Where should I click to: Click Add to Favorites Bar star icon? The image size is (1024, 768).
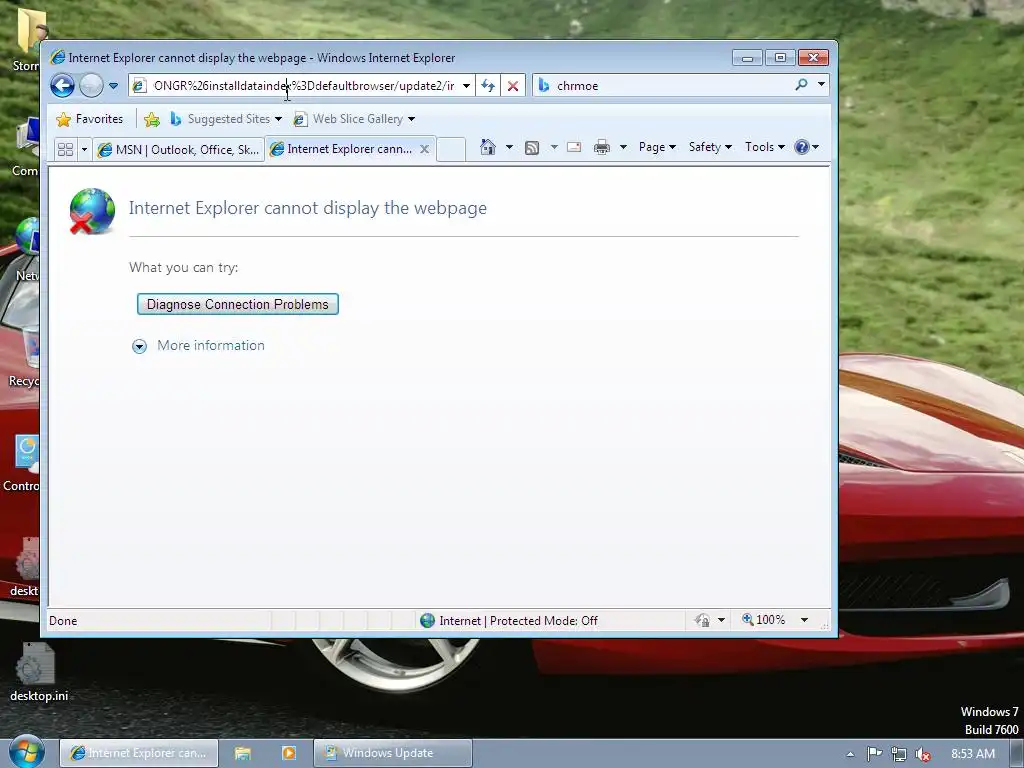pos(152,119)
